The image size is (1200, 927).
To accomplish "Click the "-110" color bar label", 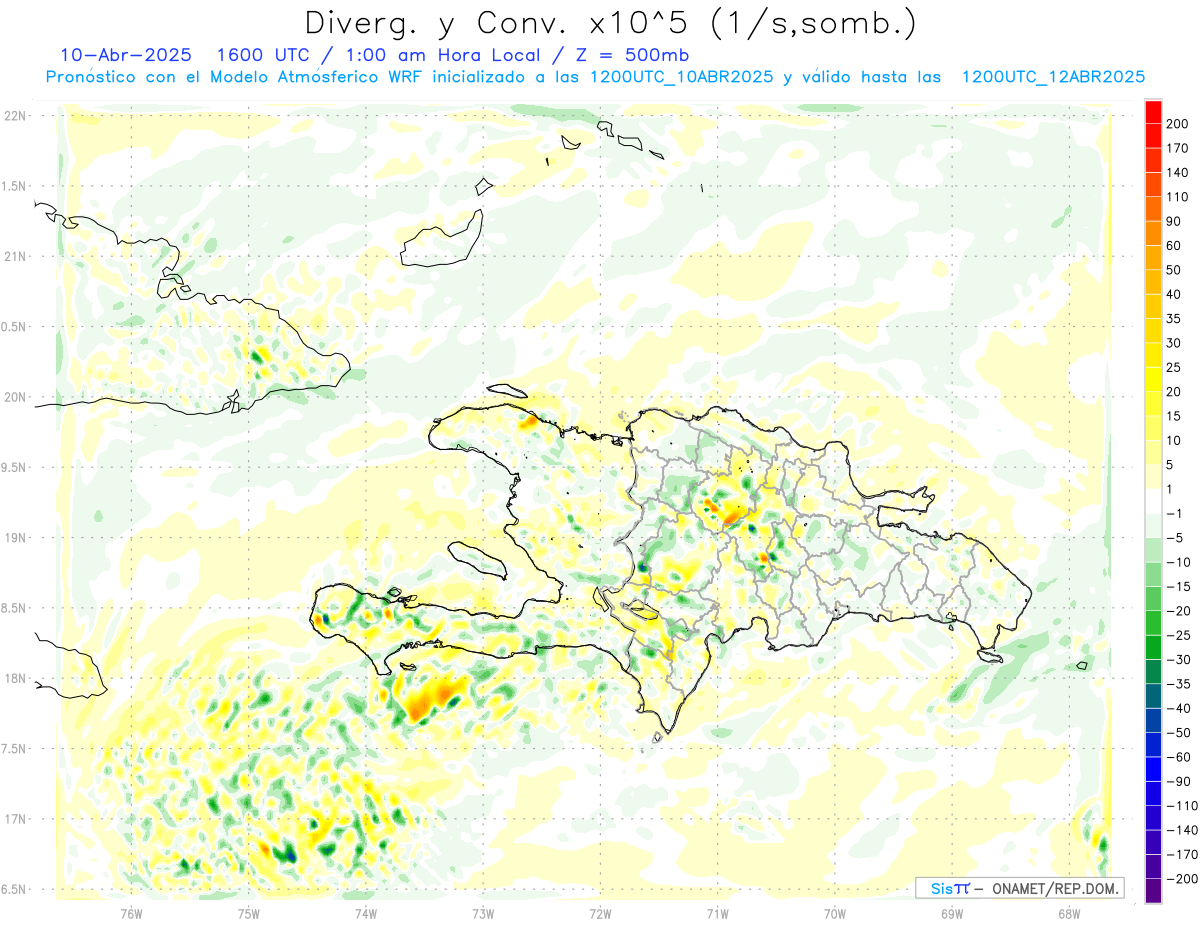I will point(1182,806).
